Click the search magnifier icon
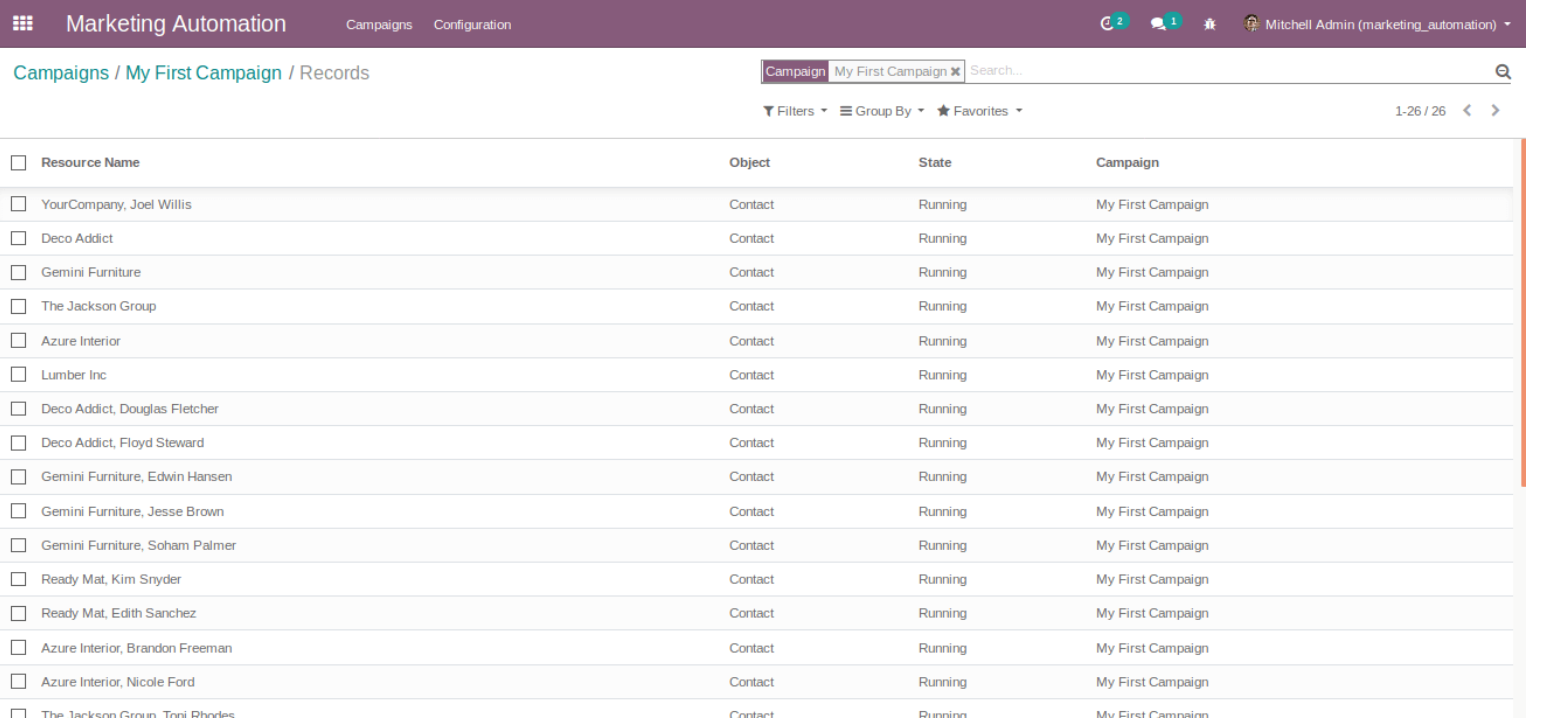Viewport: 1544px width, 720px height. (1501, 72)
